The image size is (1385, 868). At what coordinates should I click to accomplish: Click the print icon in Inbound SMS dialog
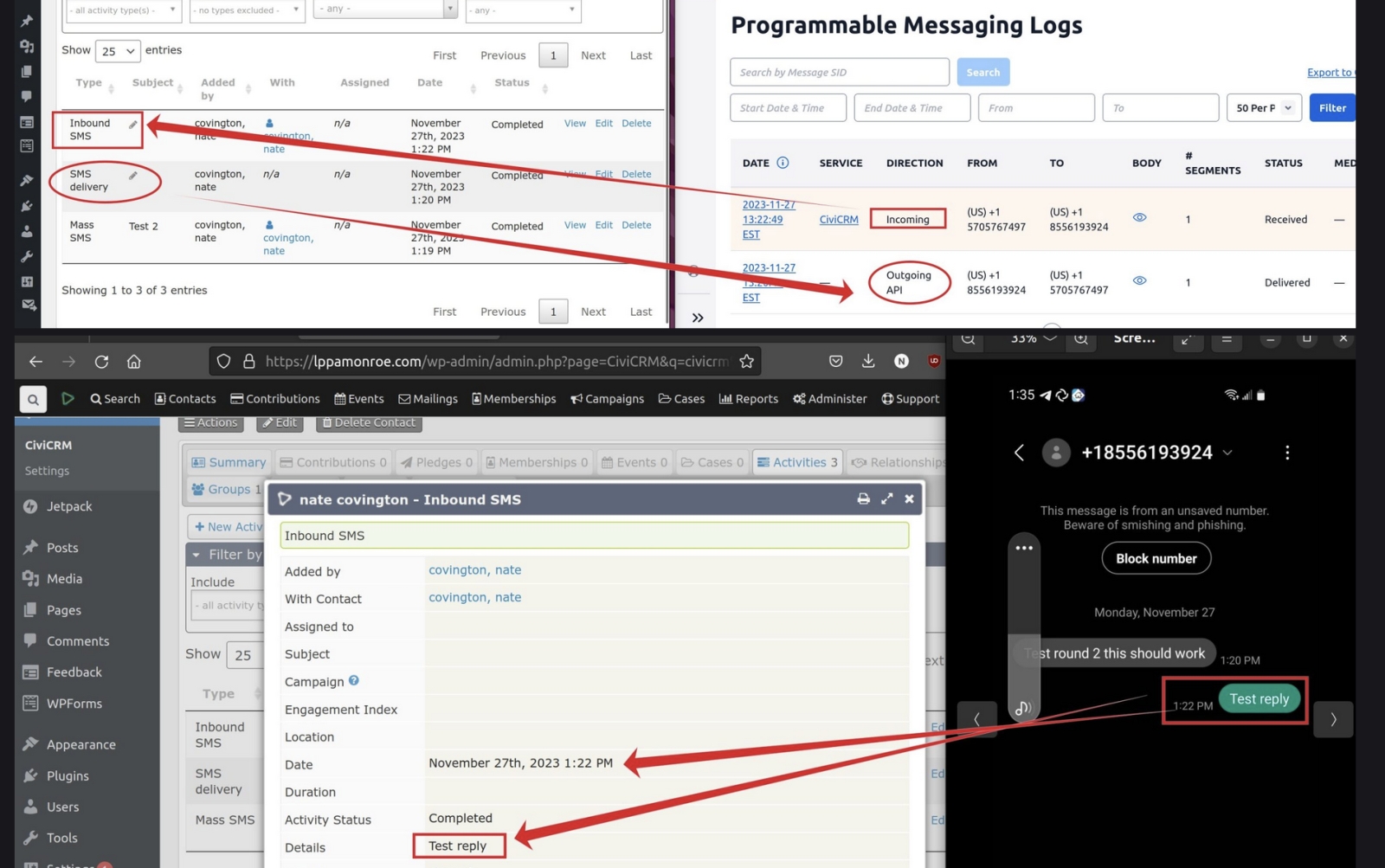863,499
